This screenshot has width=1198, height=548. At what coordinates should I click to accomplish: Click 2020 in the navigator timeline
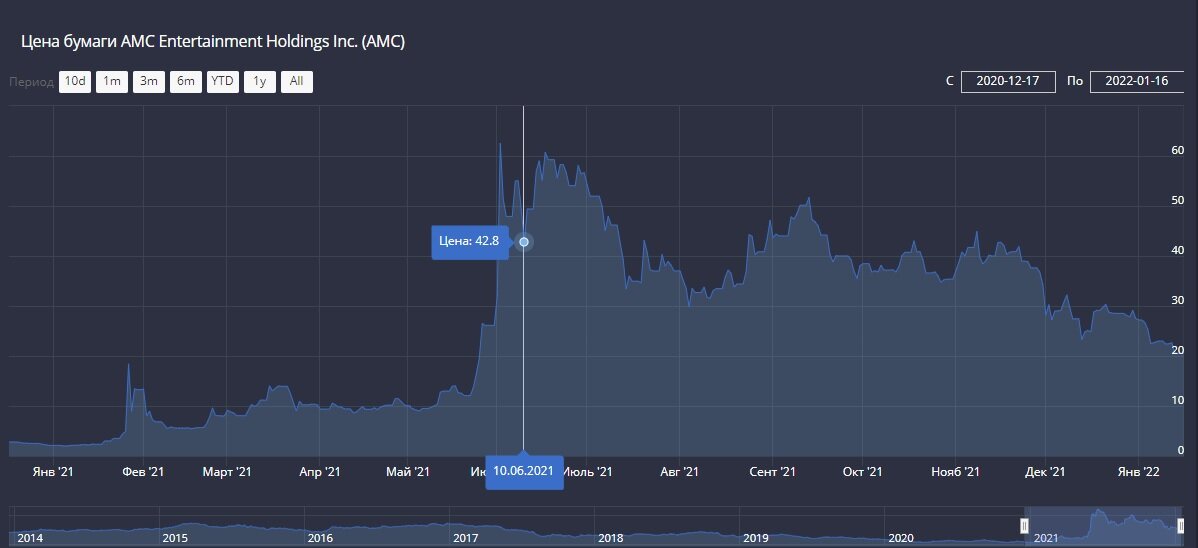point(901,538)
